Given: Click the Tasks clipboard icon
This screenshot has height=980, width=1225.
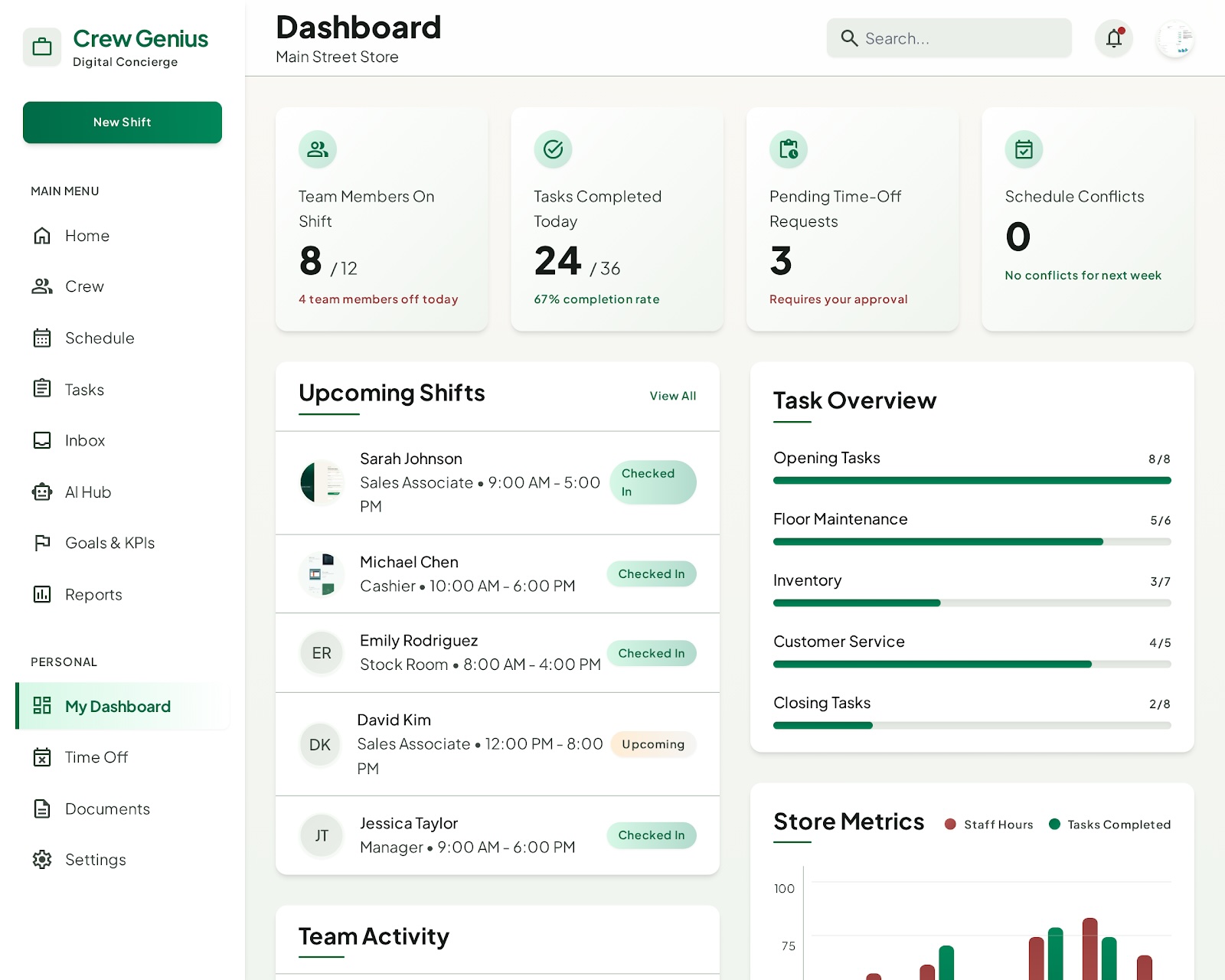Looking at the screenshot, I should tap(42, 389).
